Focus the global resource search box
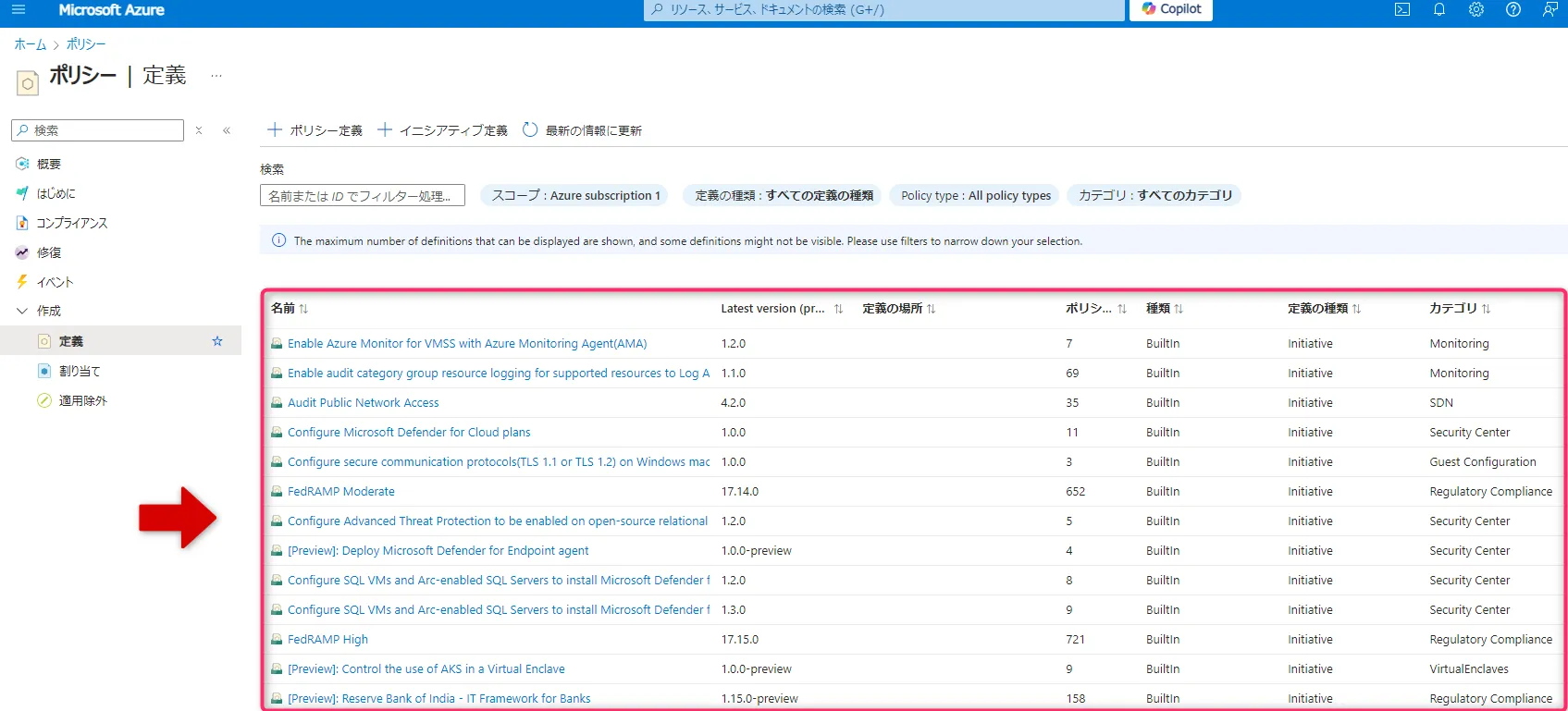This screenshot has height=711, width=1568. 884,9
